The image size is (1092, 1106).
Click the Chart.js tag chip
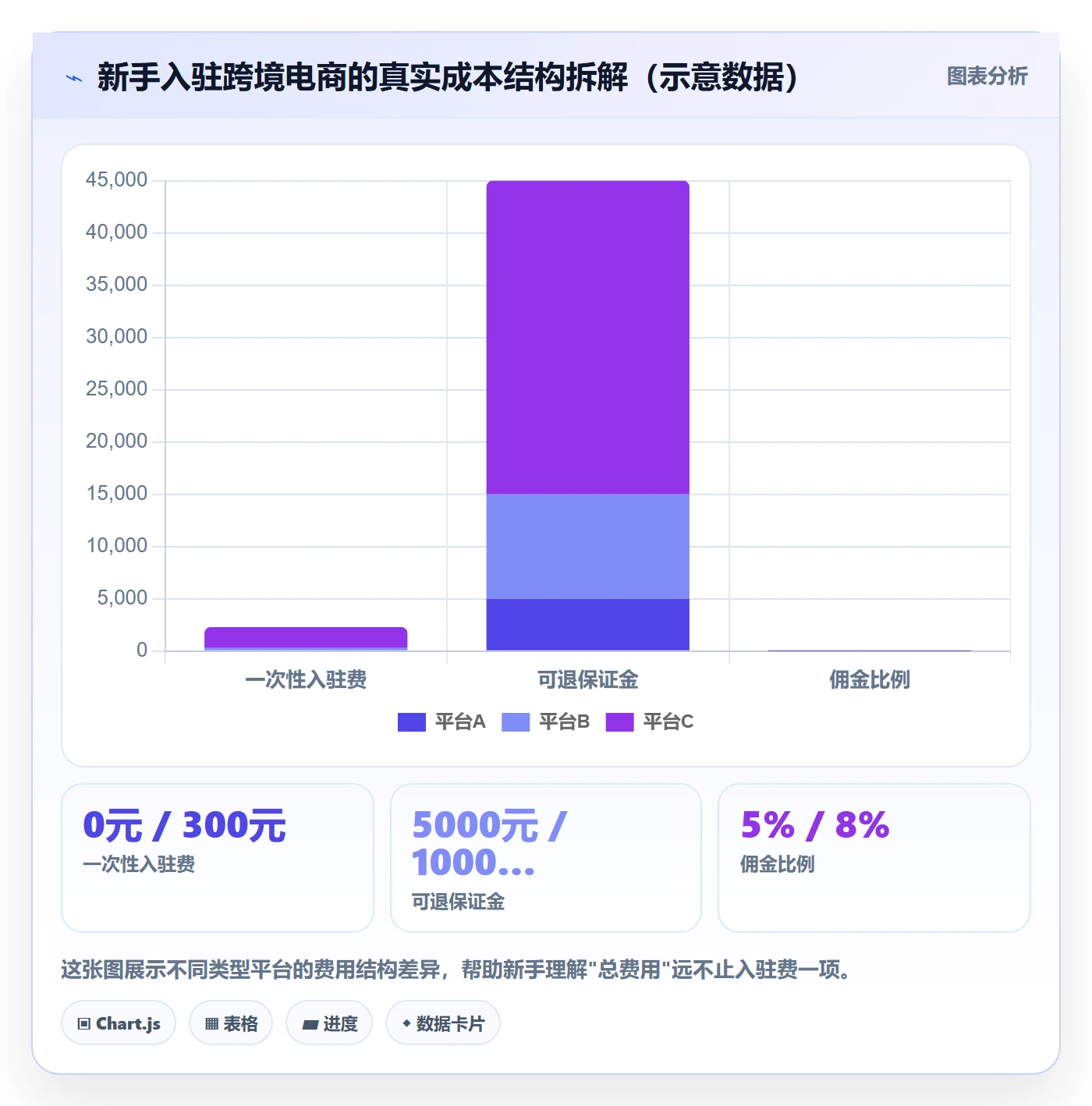coord(119,1023)
